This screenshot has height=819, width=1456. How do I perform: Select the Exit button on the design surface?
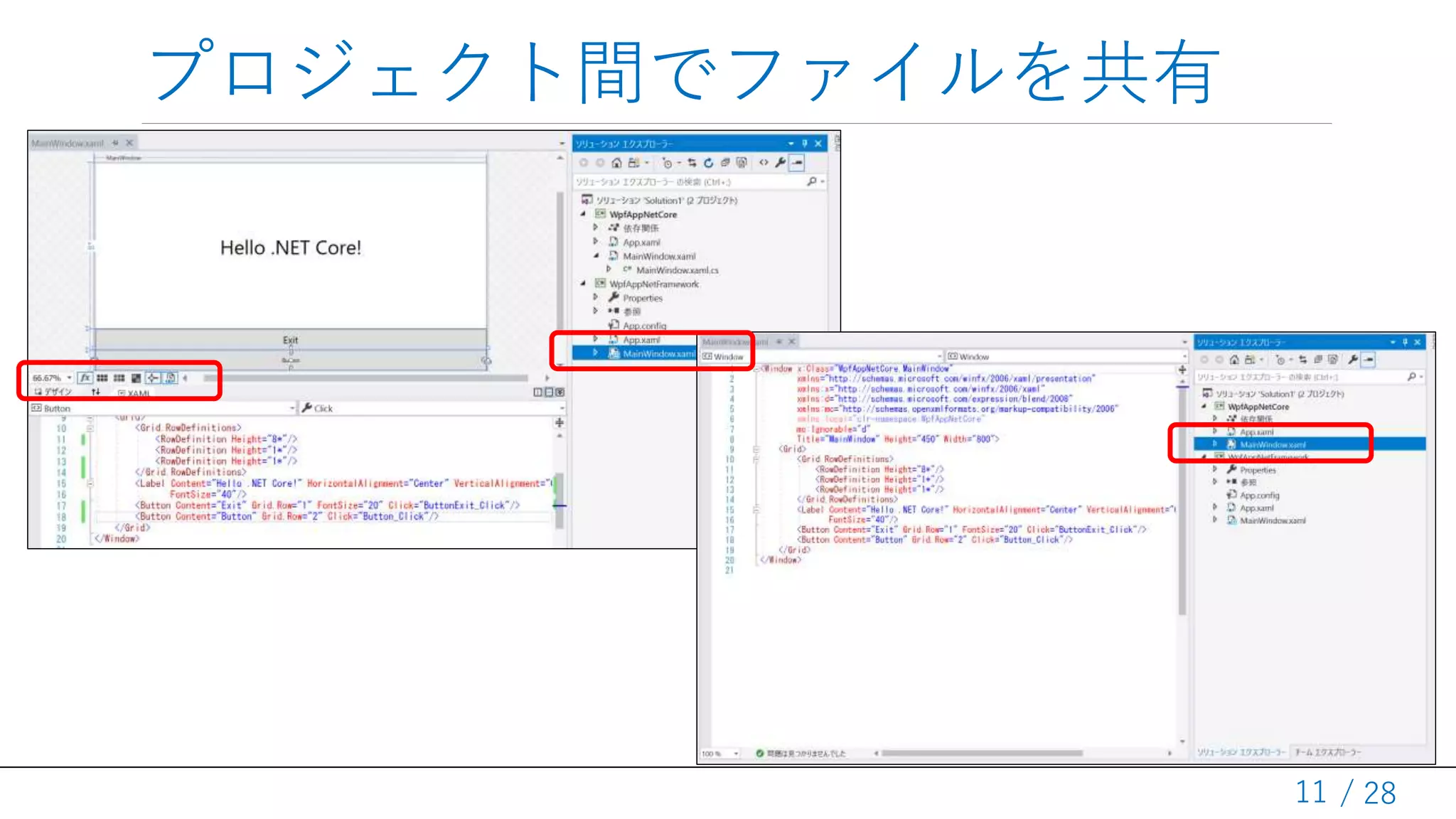pyautogui.click(x=291, y=340)
